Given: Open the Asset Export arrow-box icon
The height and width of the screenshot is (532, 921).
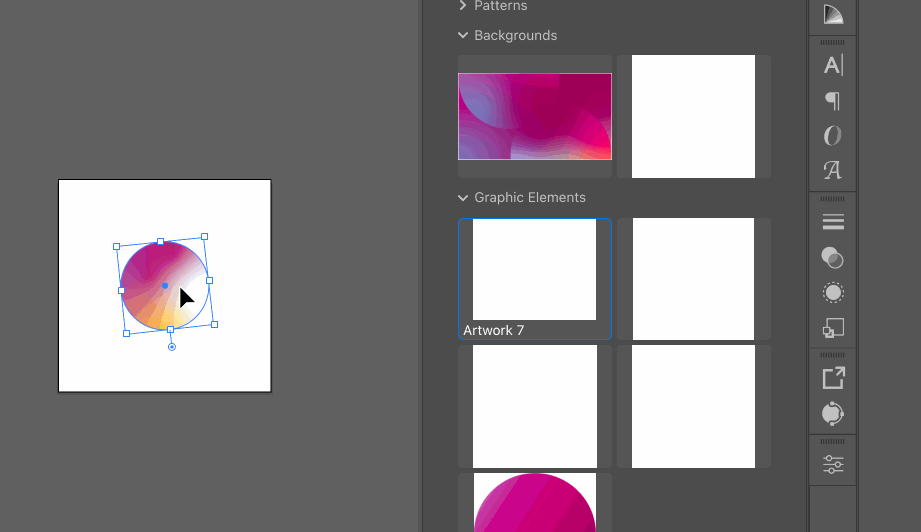Looking at the screenshot, I should tap(833, 378).
